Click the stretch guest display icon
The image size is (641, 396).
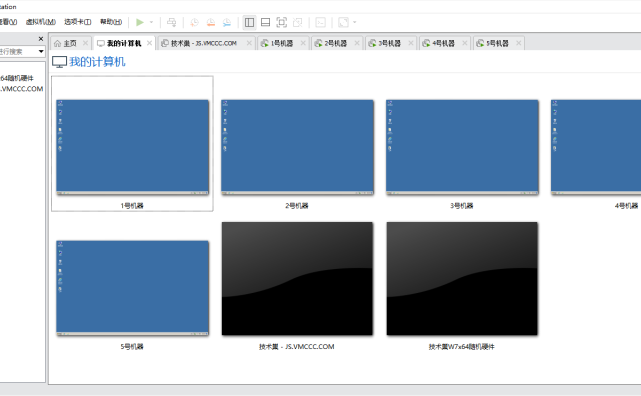point(343,22)
